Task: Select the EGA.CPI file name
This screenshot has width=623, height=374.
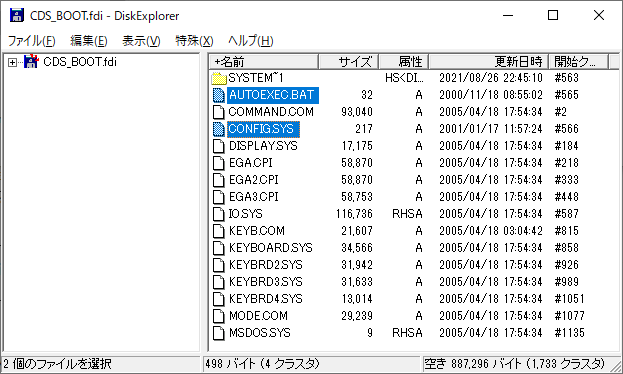Action: point(251,163)
